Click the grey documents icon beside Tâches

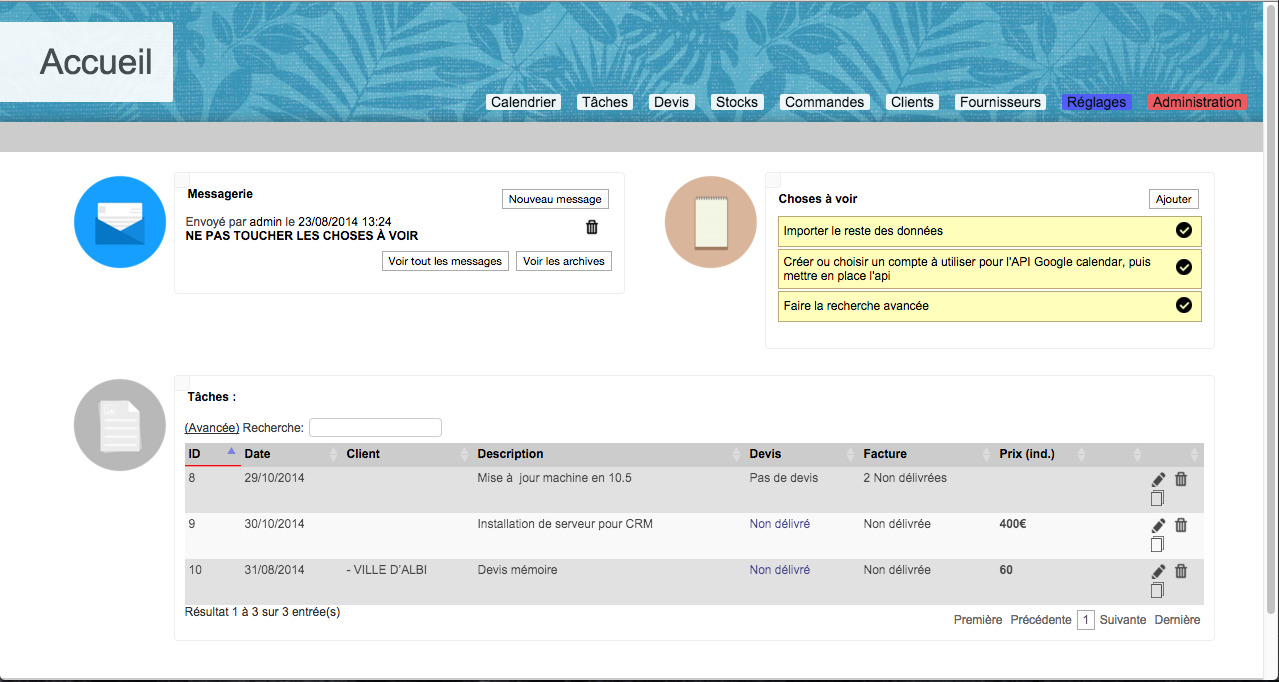[120, 425]
